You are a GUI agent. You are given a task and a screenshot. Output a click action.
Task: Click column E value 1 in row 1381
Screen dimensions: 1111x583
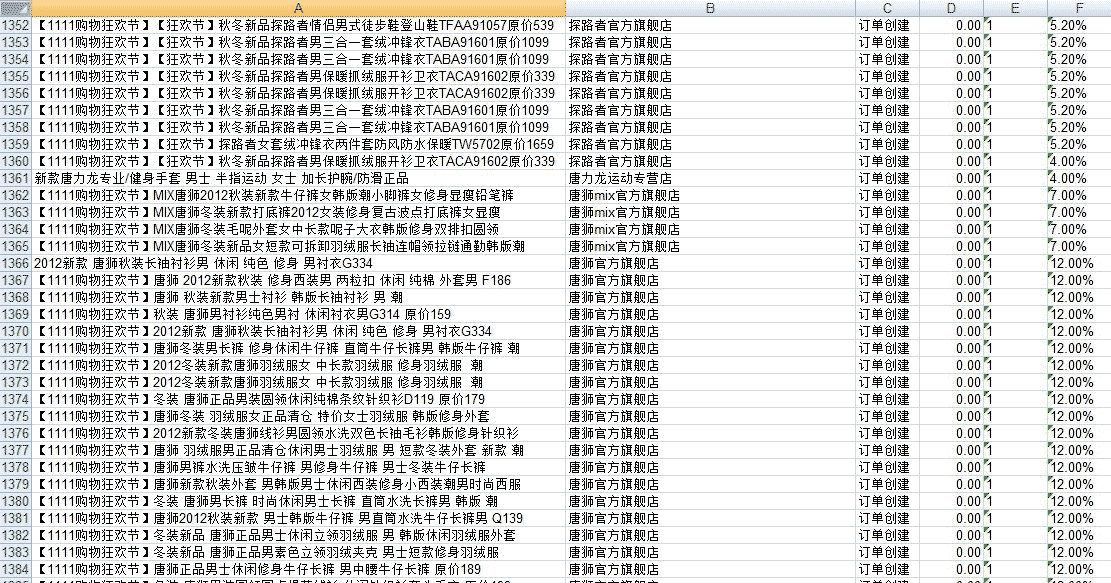pyautogui.click(x=1015, y=519)
